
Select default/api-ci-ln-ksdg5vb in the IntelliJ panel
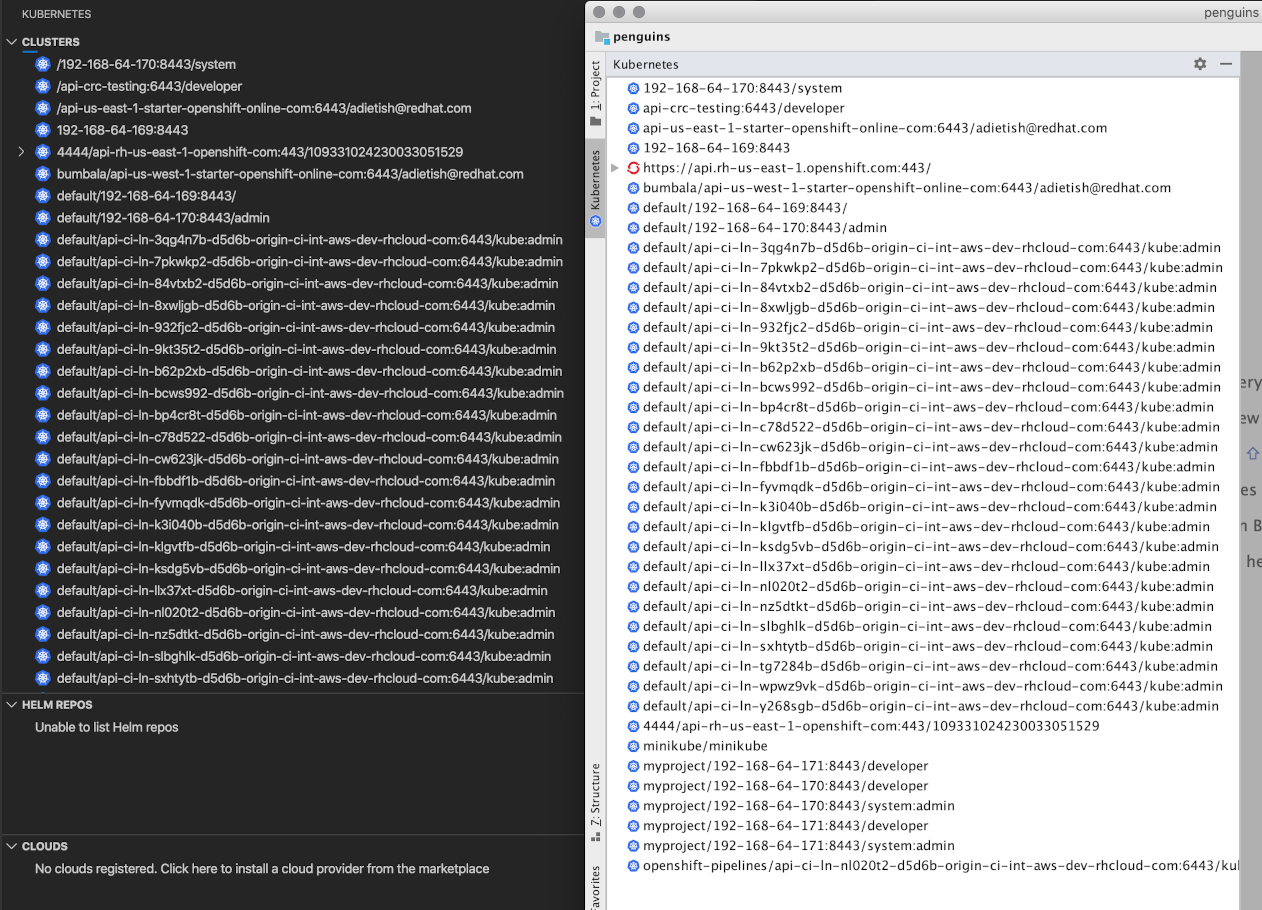(x=930, y=547)
